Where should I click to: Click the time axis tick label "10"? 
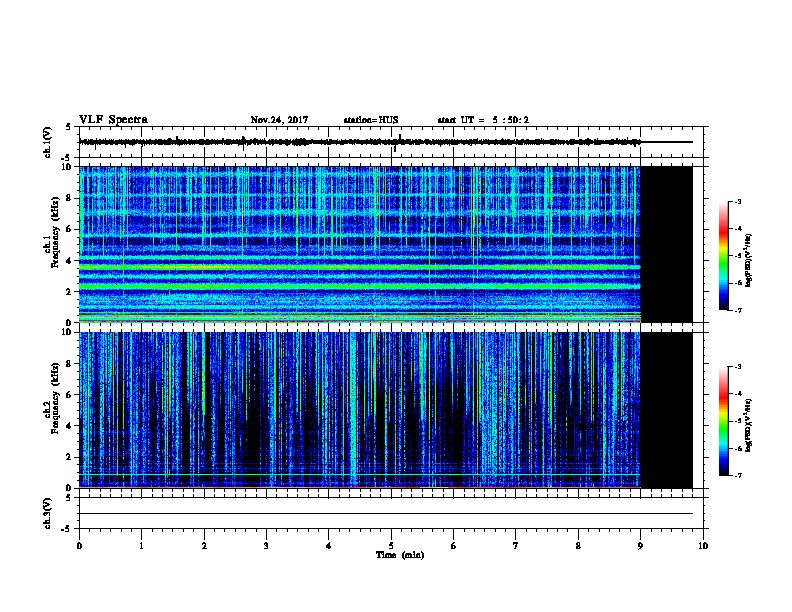point(703,546)
